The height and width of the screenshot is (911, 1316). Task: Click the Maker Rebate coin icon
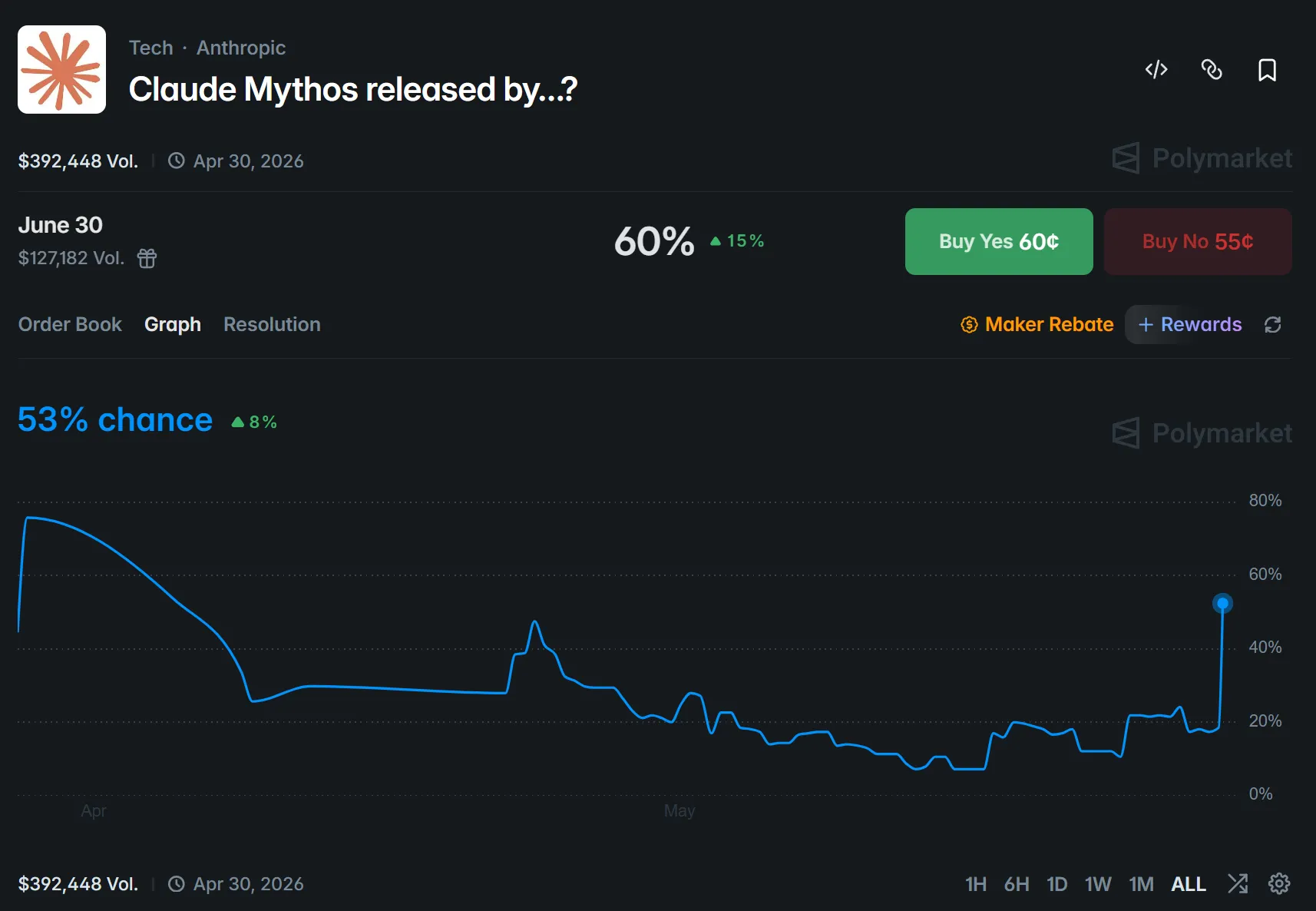point(969,325)
